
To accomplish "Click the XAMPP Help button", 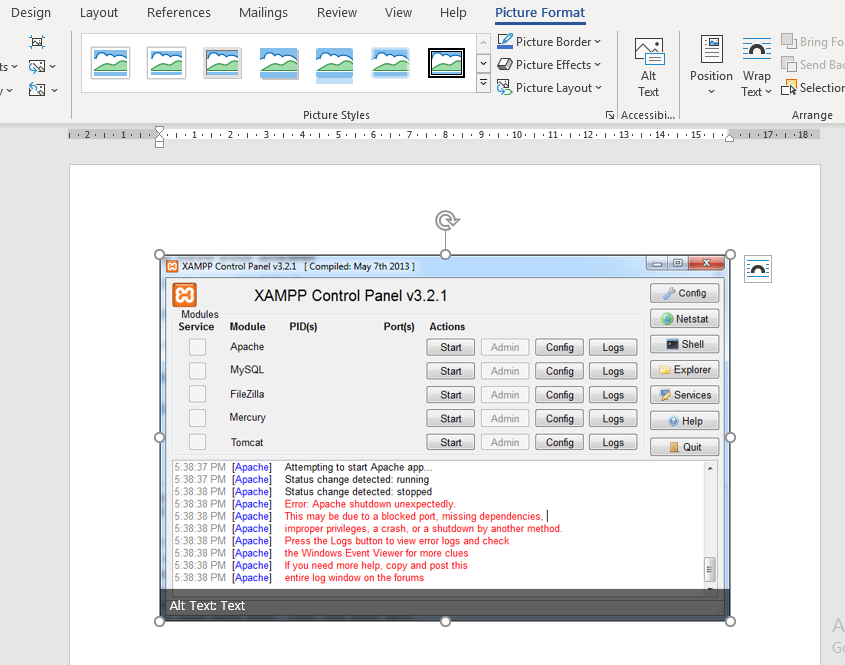I will [684, 421].
